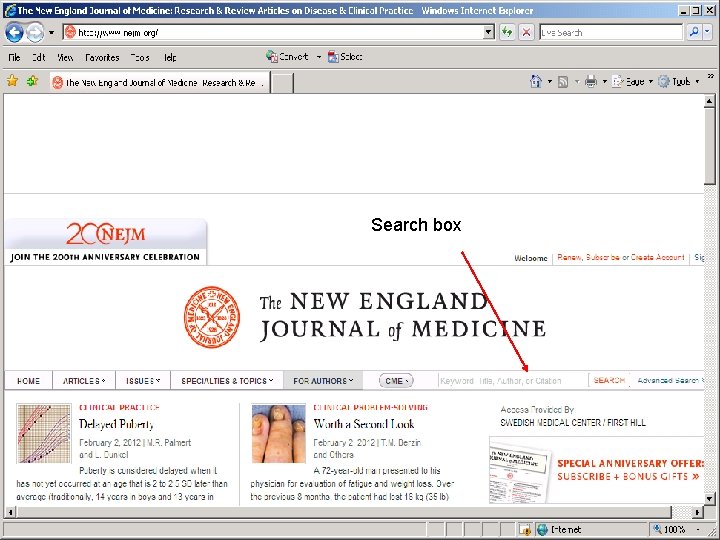
Task: Open the Tools menu in menu bar
Action: pyautogui.click(x=140, y=57)
